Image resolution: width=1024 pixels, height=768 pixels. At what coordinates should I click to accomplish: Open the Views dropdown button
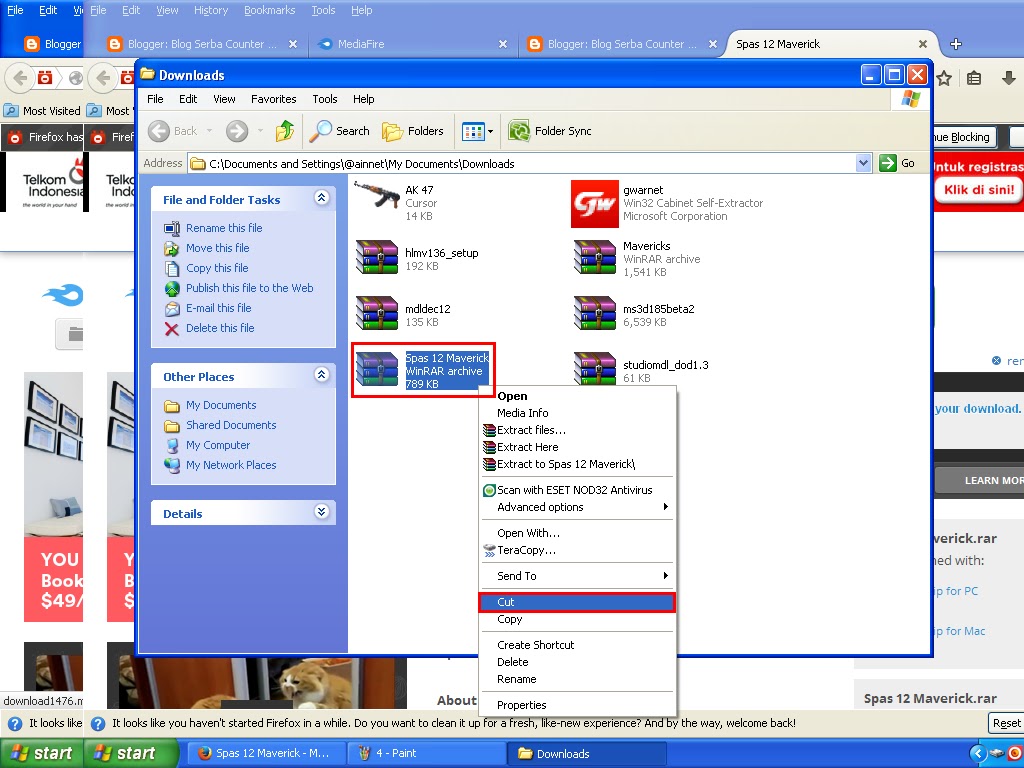(x=478, y=131)
